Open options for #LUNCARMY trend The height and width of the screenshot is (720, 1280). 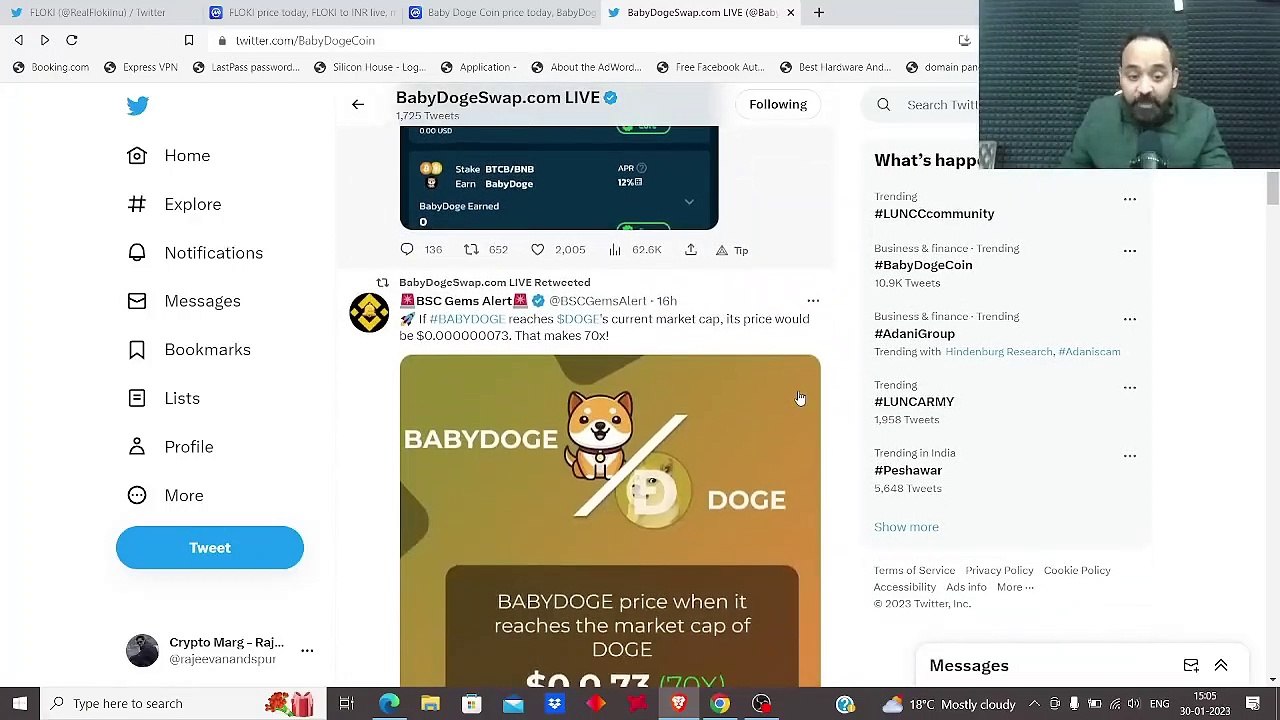point(1130,387)
